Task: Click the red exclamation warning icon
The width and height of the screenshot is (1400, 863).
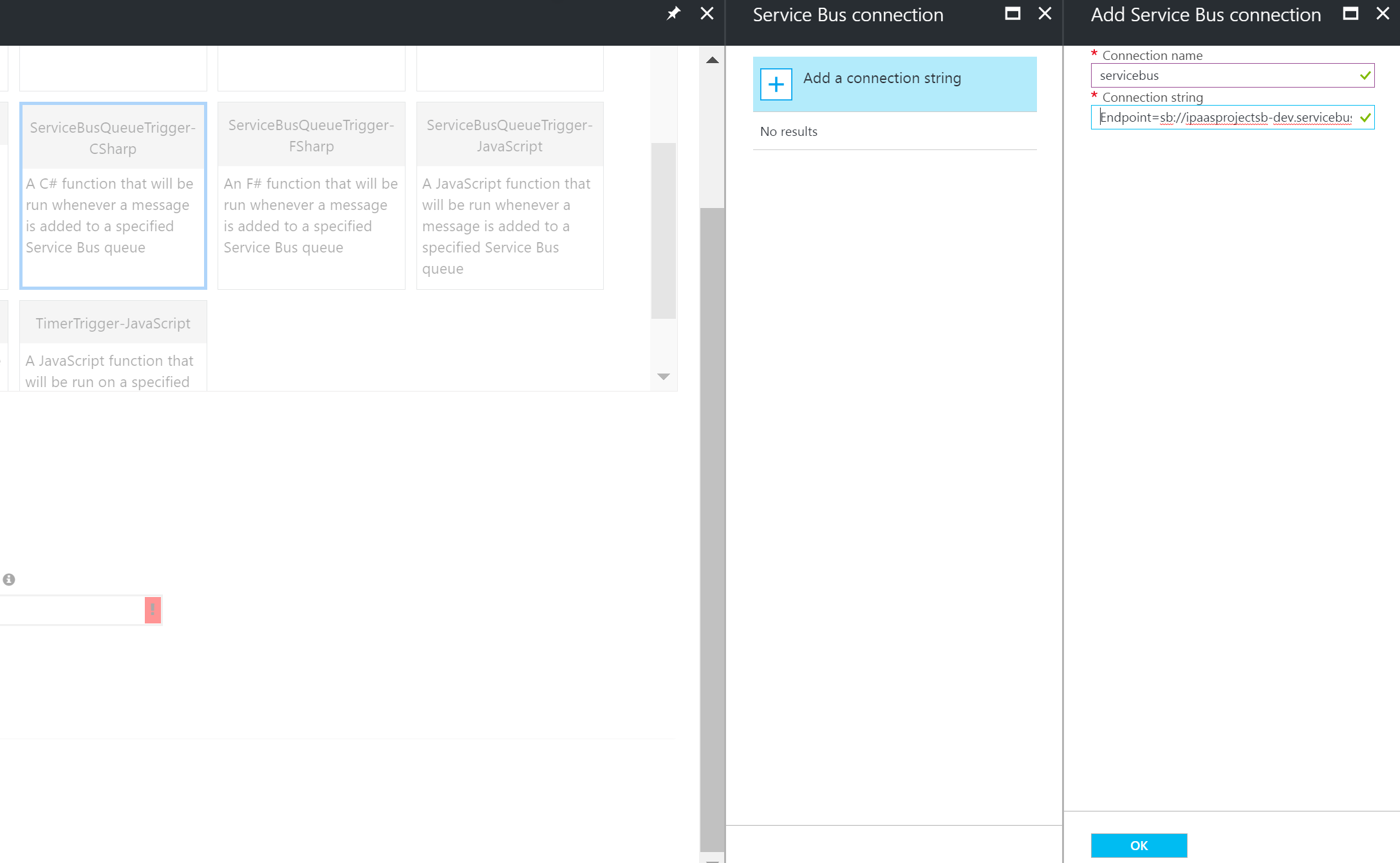Action: click(x=153, y=610)
